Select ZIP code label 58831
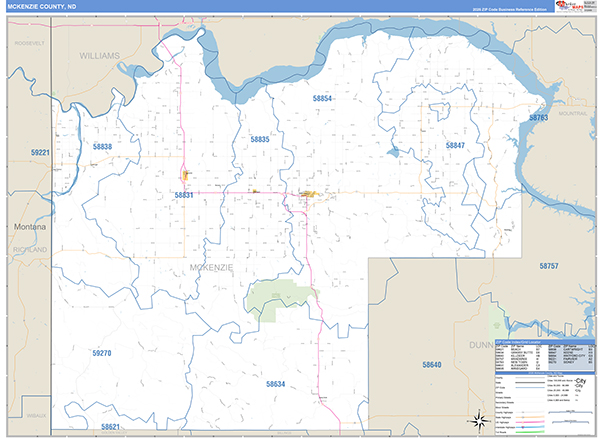Viewport: 600px width, 438px height. (x=184, y=195)
